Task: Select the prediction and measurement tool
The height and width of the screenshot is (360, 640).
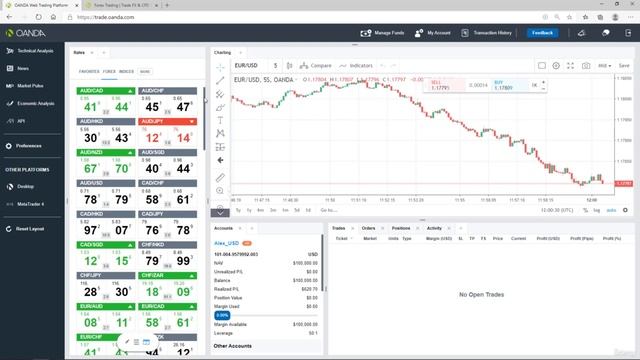Action: click(x=220, y=147)
